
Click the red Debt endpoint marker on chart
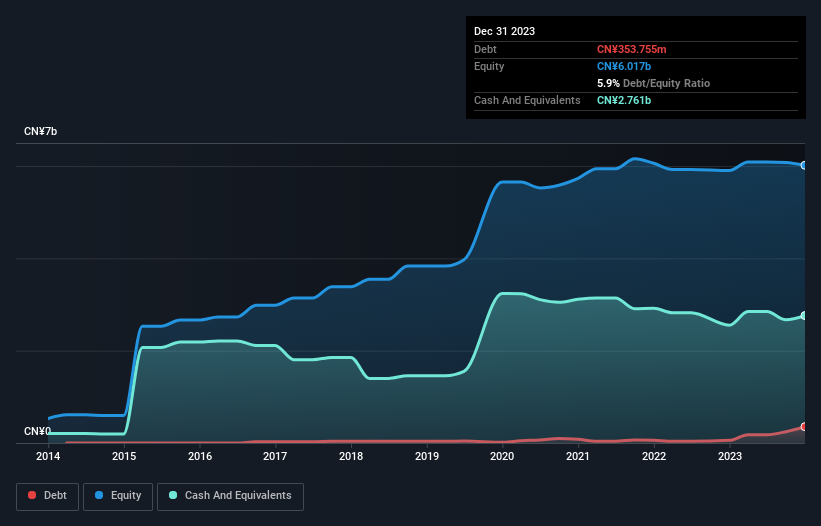click(x=804, y=427)
